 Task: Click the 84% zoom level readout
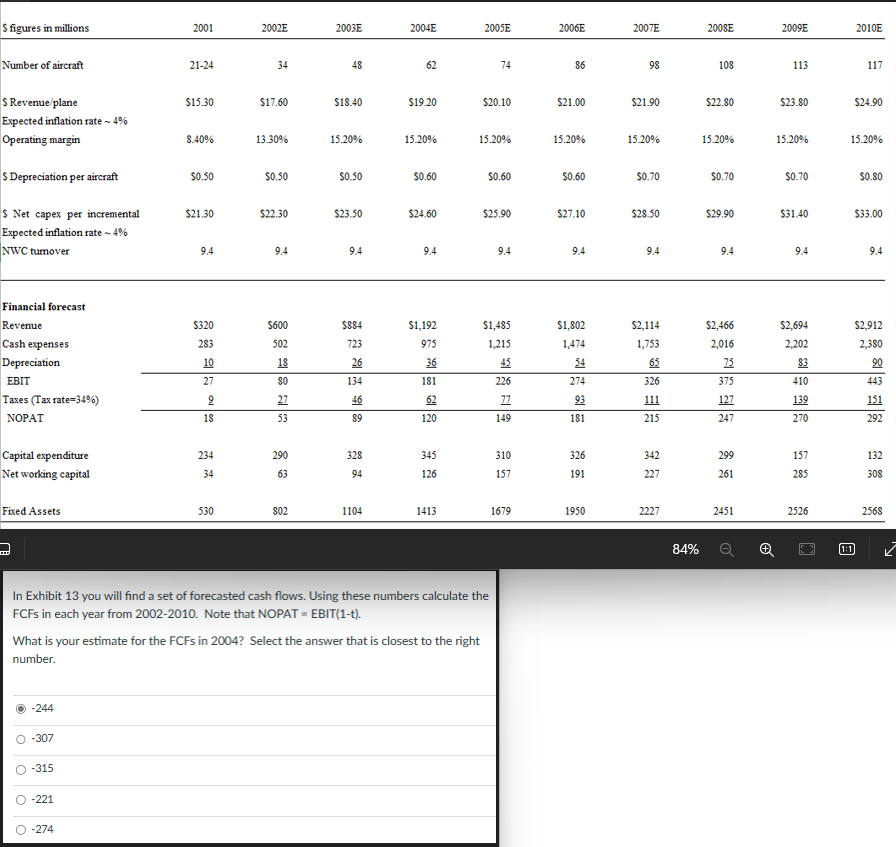click(x=685, y=549)
